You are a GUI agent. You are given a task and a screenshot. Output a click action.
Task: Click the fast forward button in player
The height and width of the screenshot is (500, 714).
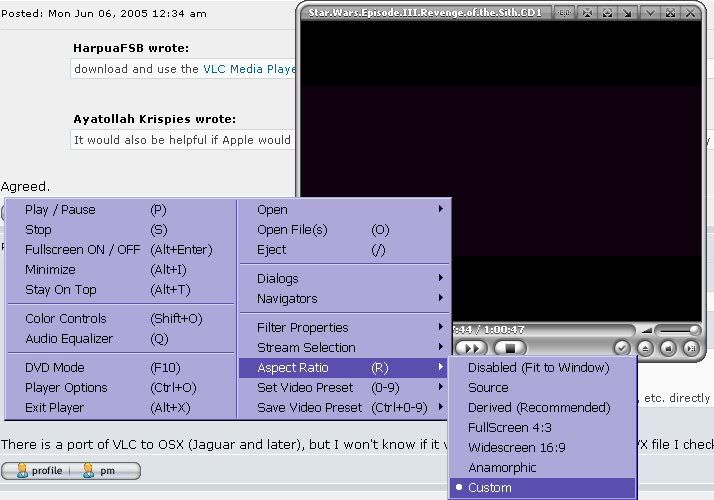tap(470, 348)
